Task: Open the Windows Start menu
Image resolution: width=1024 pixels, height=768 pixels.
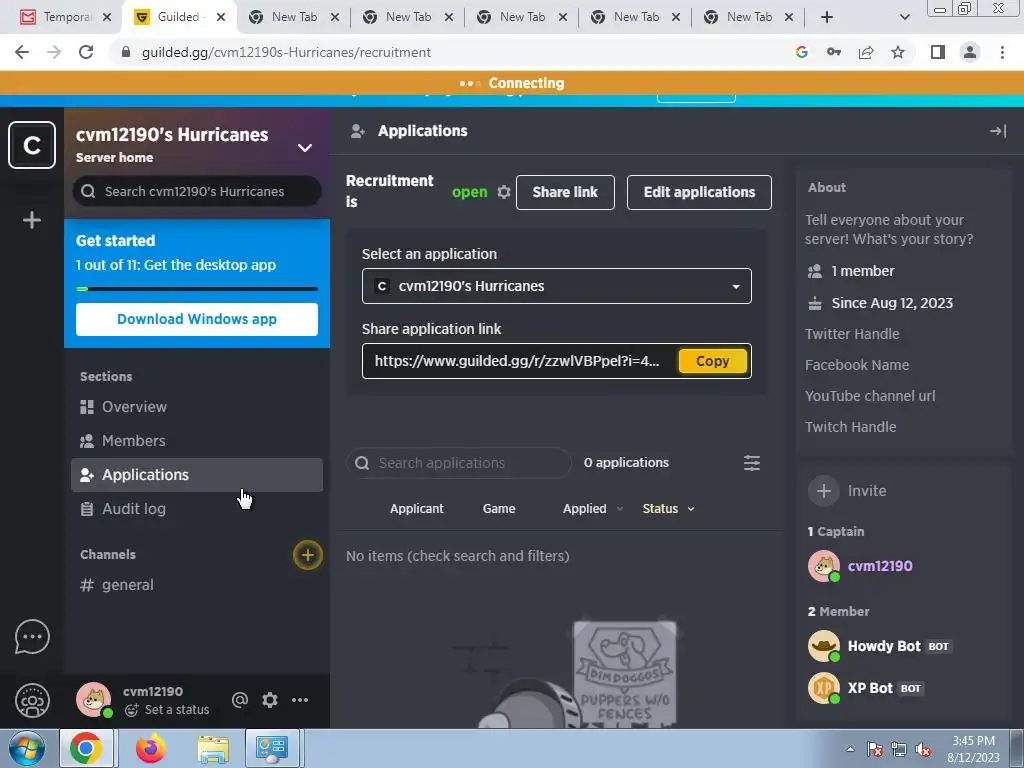Action: [26, 748]
